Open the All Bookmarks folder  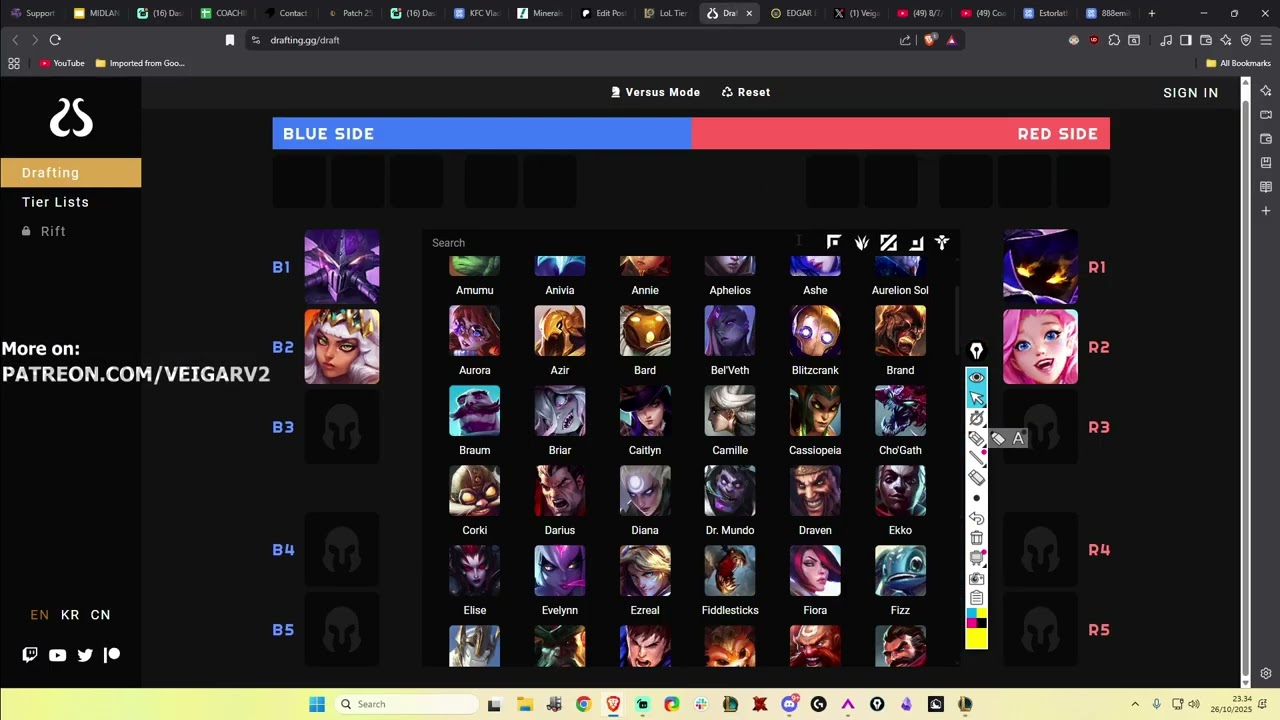pos(1238,63)
